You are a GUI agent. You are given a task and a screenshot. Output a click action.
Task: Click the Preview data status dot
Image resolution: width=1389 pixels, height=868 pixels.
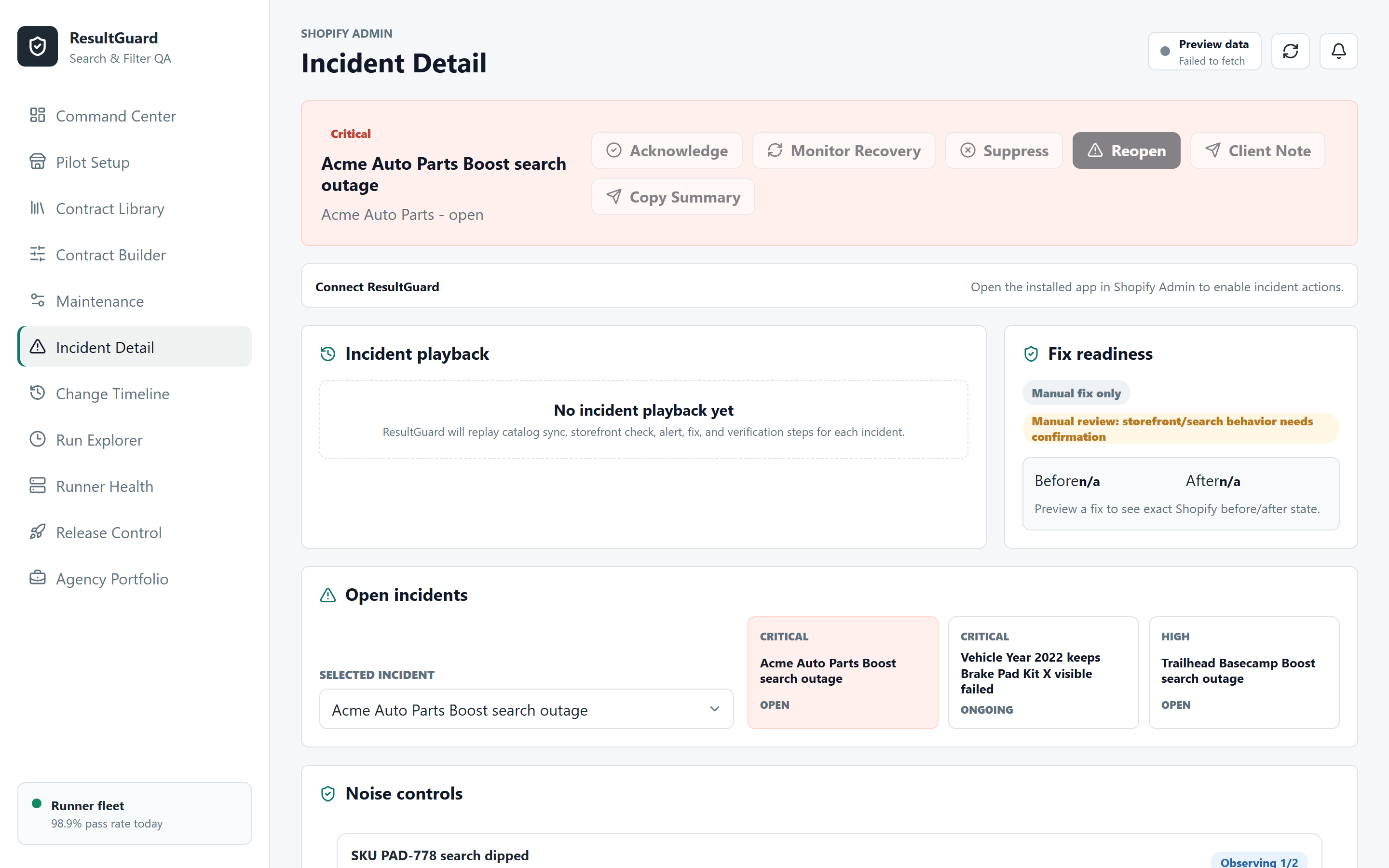point(1165,51)
